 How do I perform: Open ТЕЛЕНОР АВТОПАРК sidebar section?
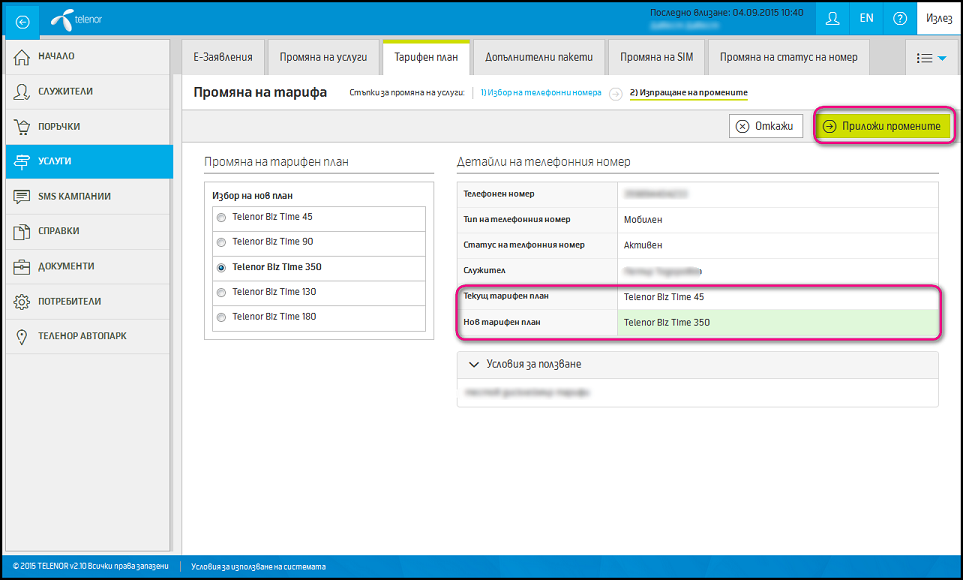click(x=88, y=337)
